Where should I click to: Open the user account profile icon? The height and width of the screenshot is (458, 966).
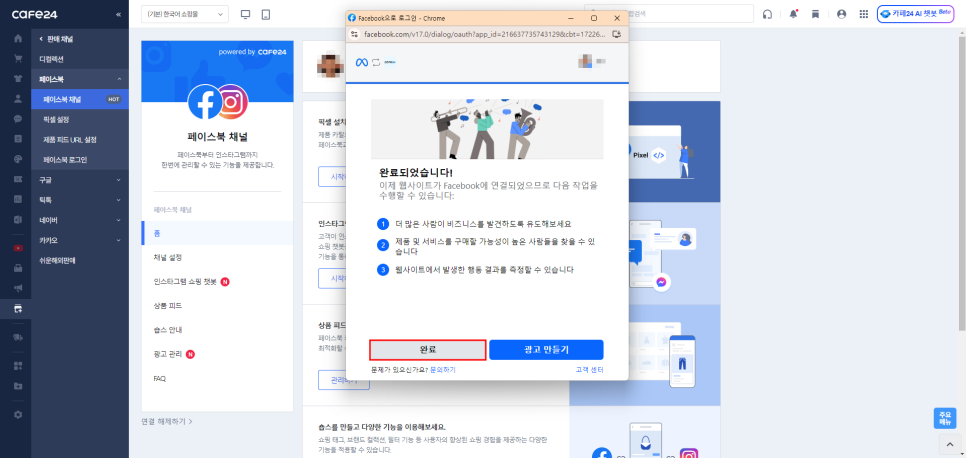coord(842,14)
